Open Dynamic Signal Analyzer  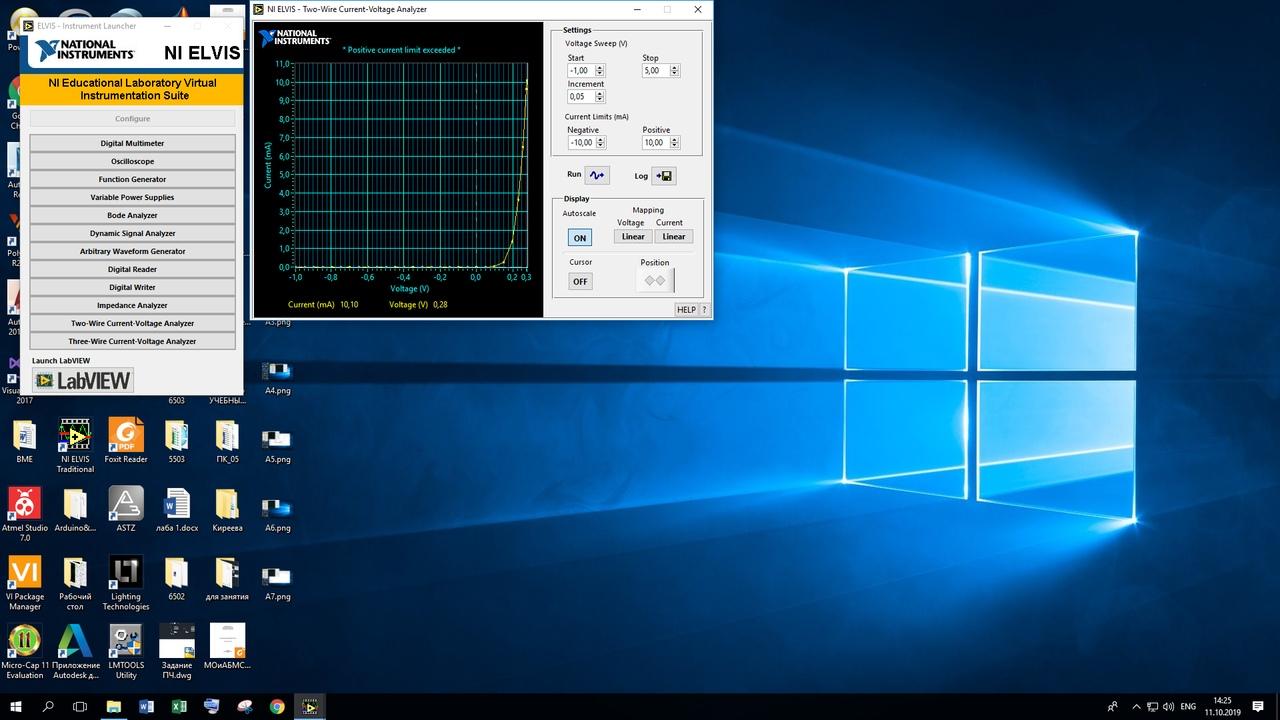(x=132, y=233)
